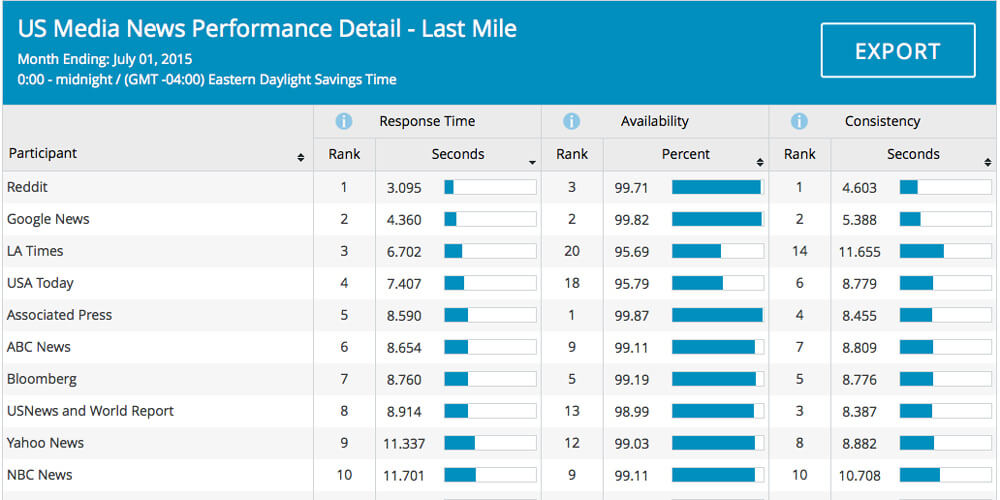1000x500 pixels.
Task: Select USNews and World Report row
Action: click(500, 411)
